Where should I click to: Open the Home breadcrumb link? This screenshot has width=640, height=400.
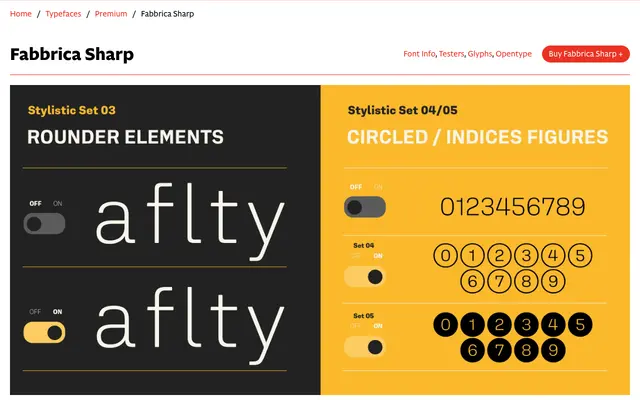pyautogui.click(x=20, y=14)
